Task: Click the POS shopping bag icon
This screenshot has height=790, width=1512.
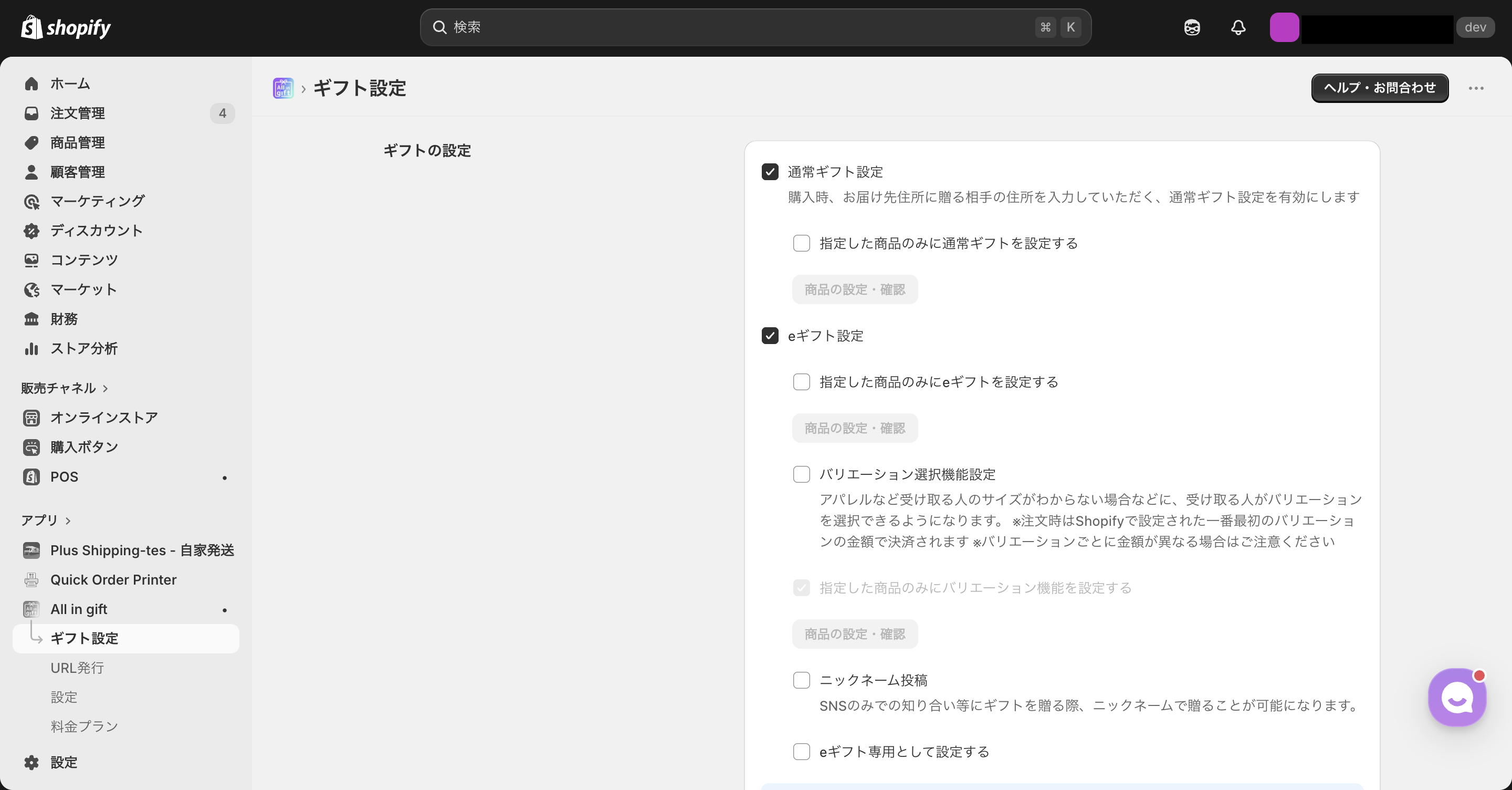Action: coord(31,476)
